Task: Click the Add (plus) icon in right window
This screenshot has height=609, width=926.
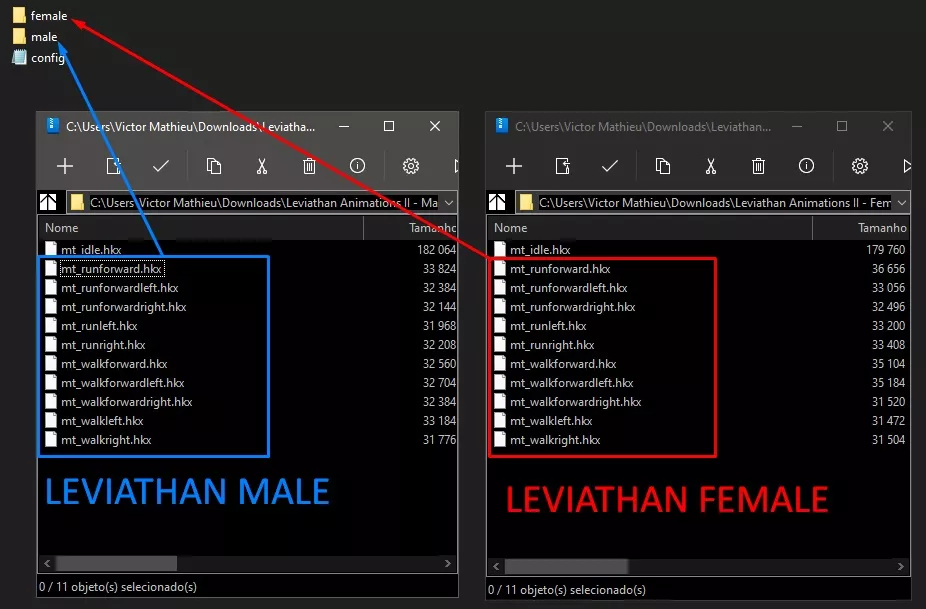Action: 514,166
